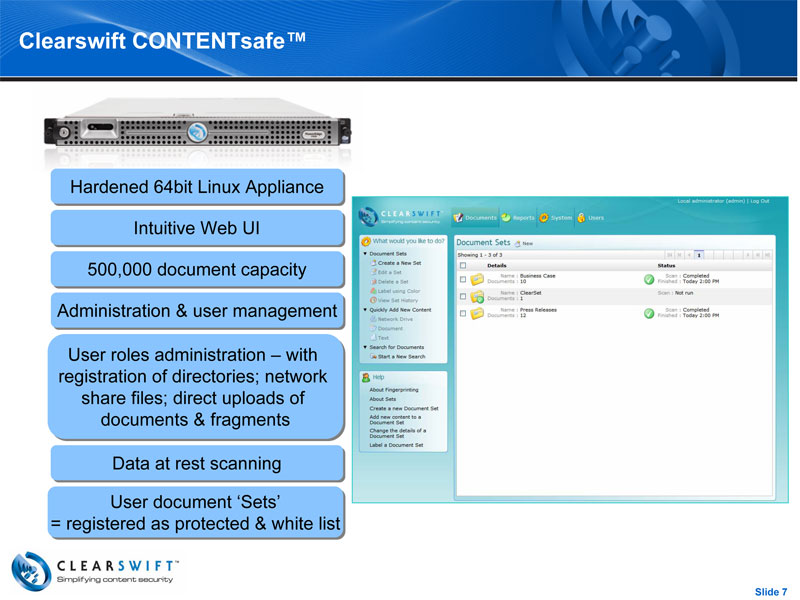
Task: Click the Label using Color icon
Action: (373, 291)
